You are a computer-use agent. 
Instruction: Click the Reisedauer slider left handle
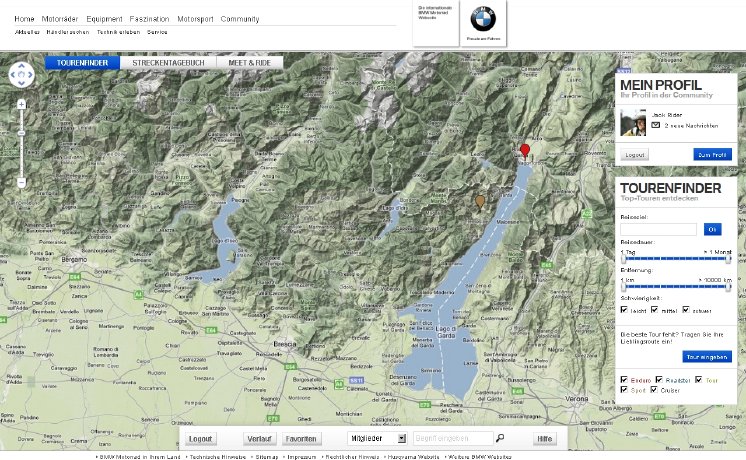(x=624, y=259)
